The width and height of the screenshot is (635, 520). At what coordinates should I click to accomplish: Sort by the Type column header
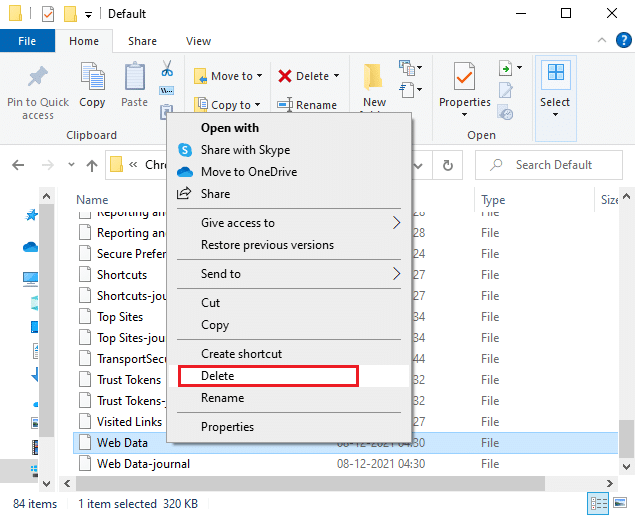pos(493,200)
